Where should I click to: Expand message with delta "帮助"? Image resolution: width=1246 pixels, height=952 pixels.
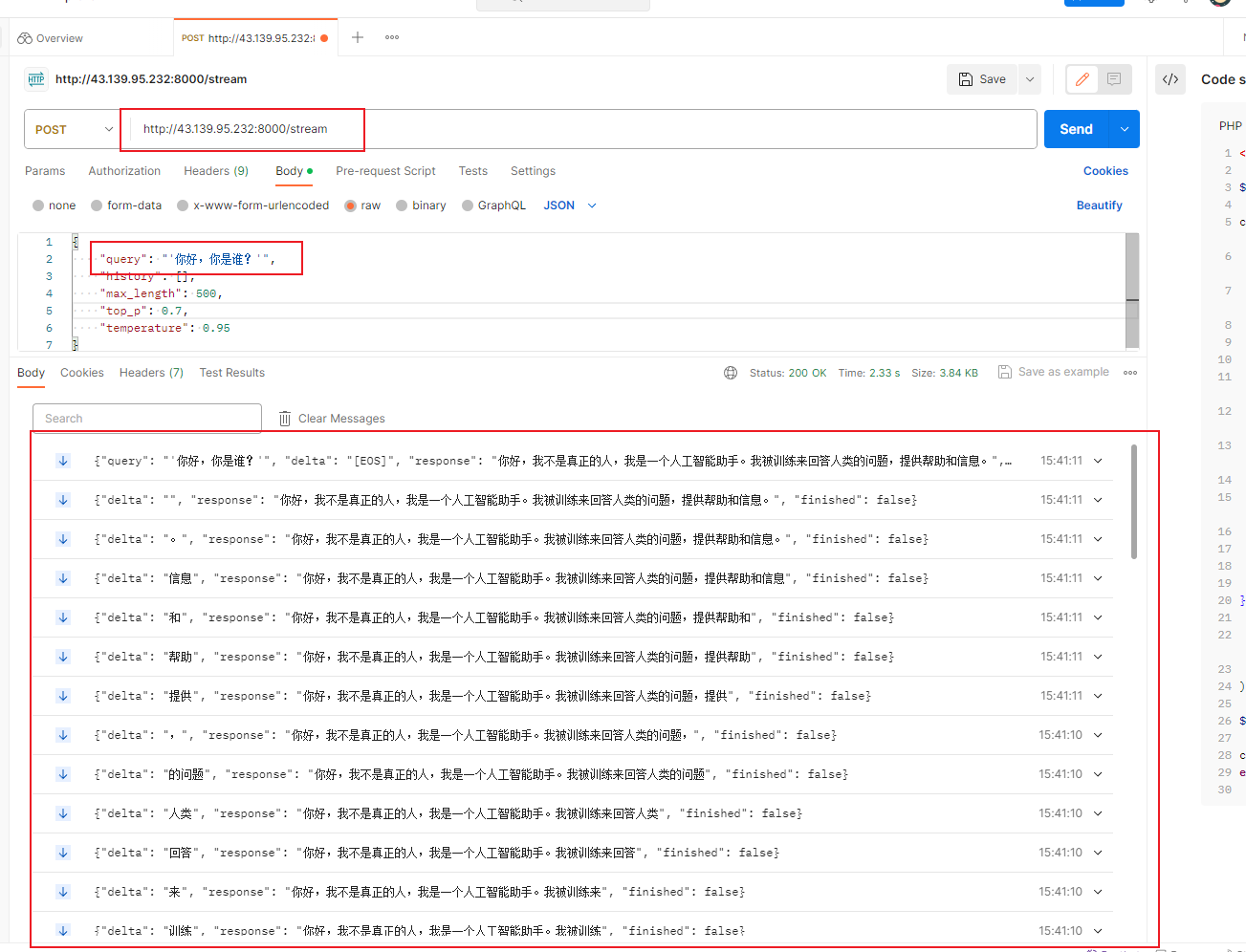(x=1098, y=657)
